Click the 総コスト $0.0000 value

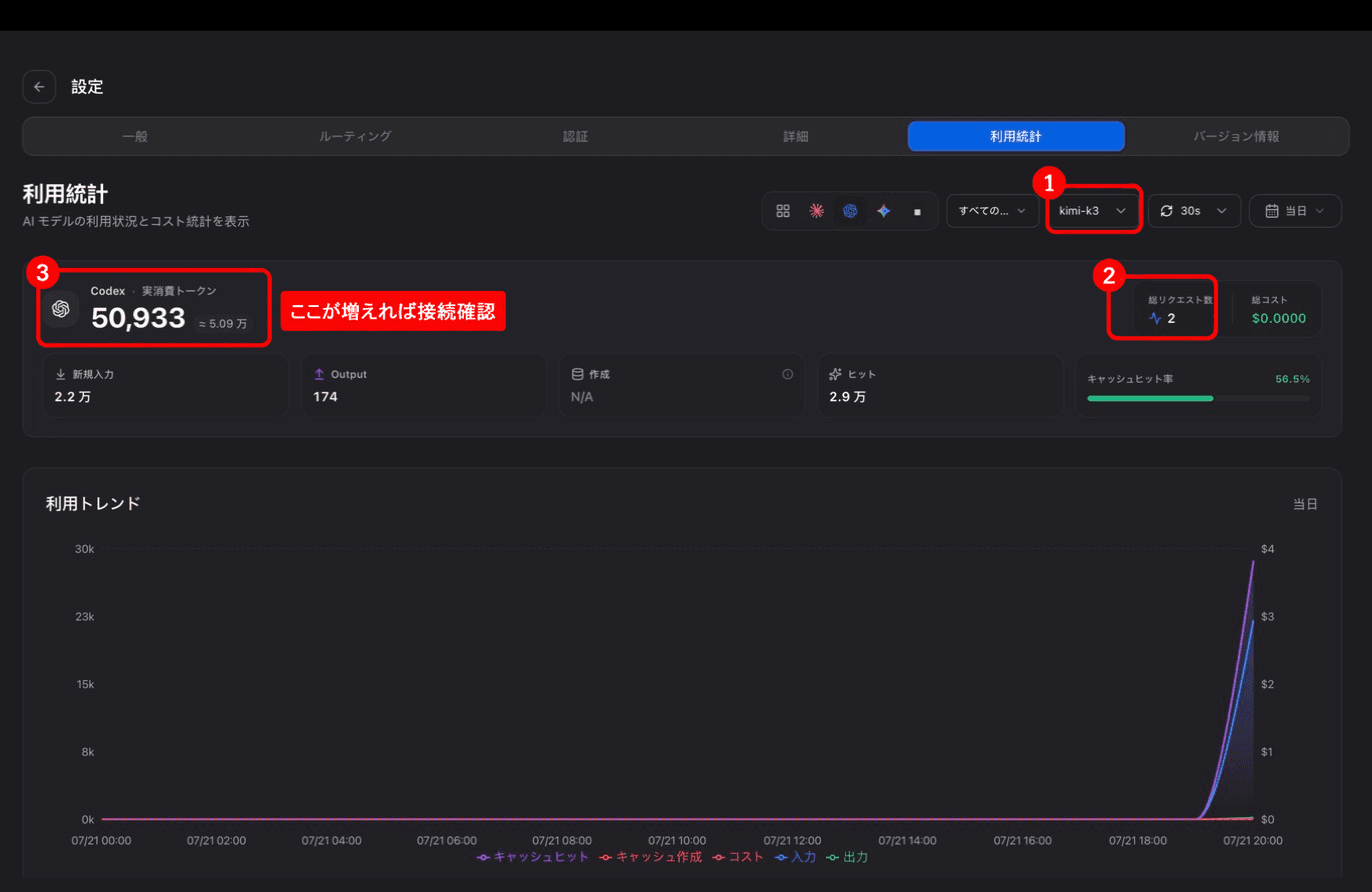pyautogui.click(x=1280, y=319)
